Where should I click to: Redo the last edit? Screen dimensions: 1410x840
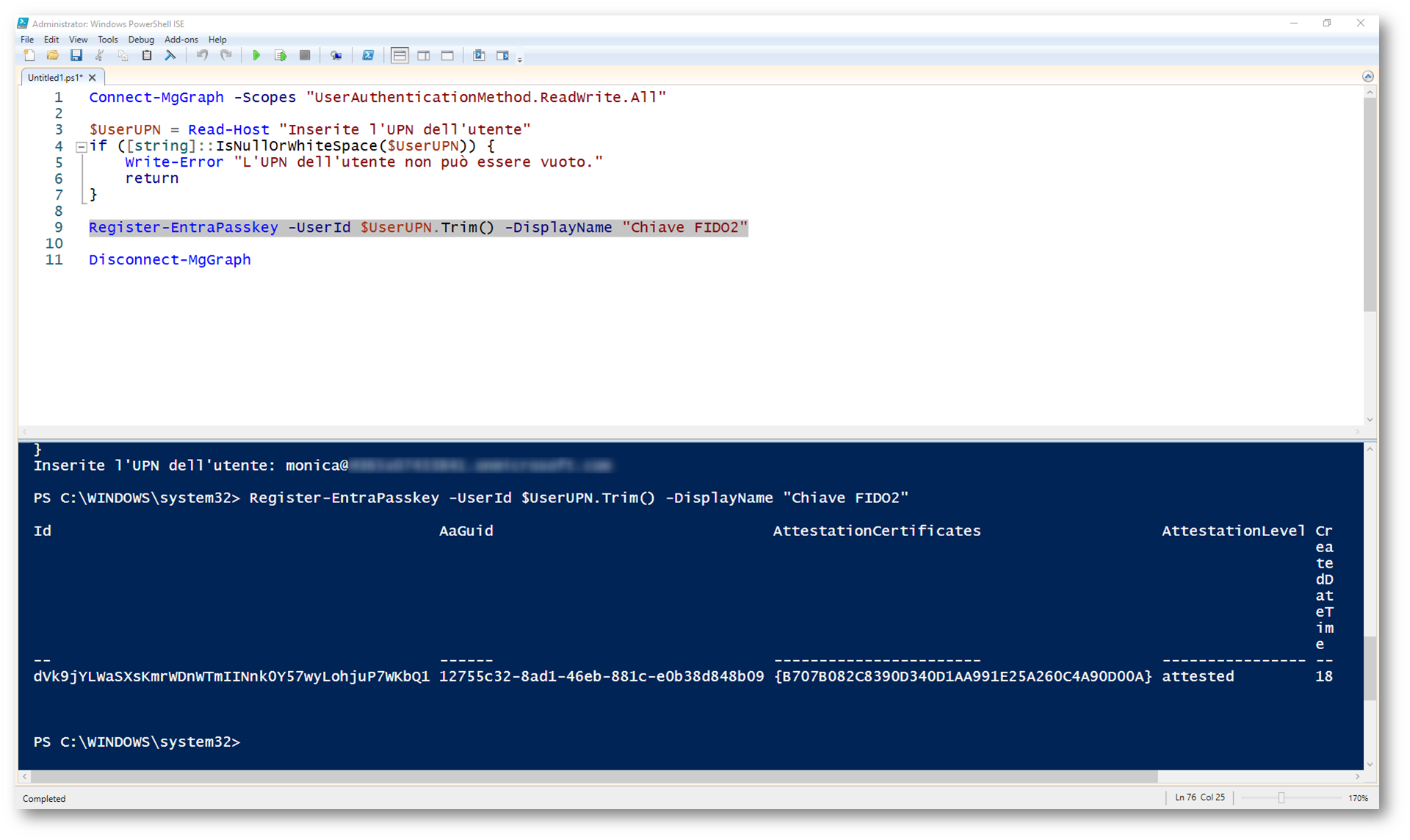(226, 56)
